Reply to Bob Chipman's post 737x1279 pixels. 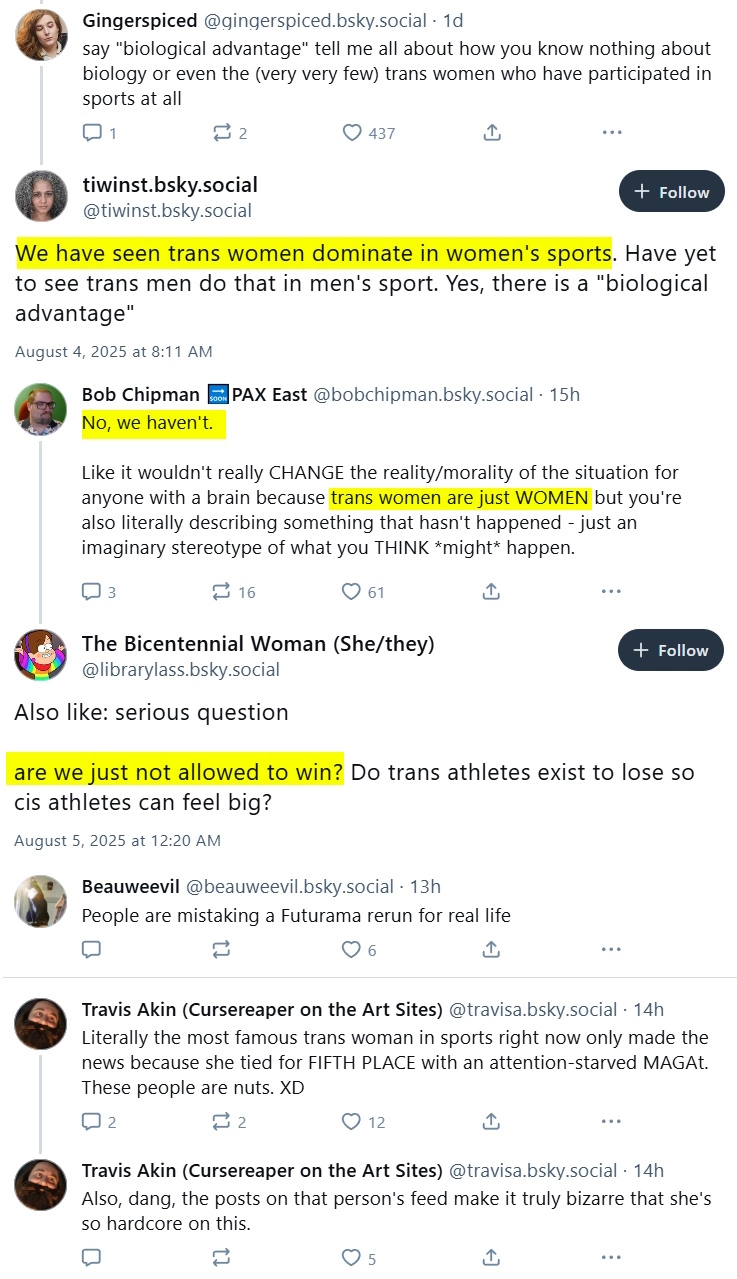tap(92, 592)
